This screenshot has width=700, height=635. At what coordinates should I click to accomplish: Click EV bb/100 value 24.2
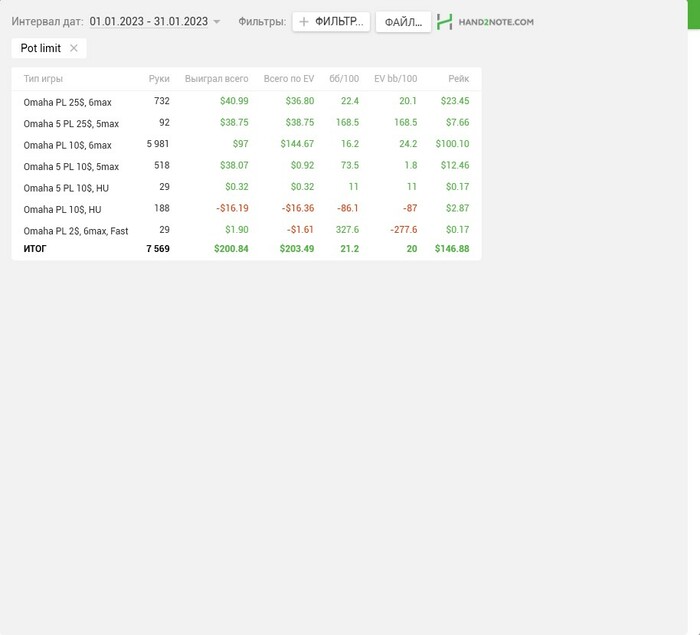[x=408, y=144]
